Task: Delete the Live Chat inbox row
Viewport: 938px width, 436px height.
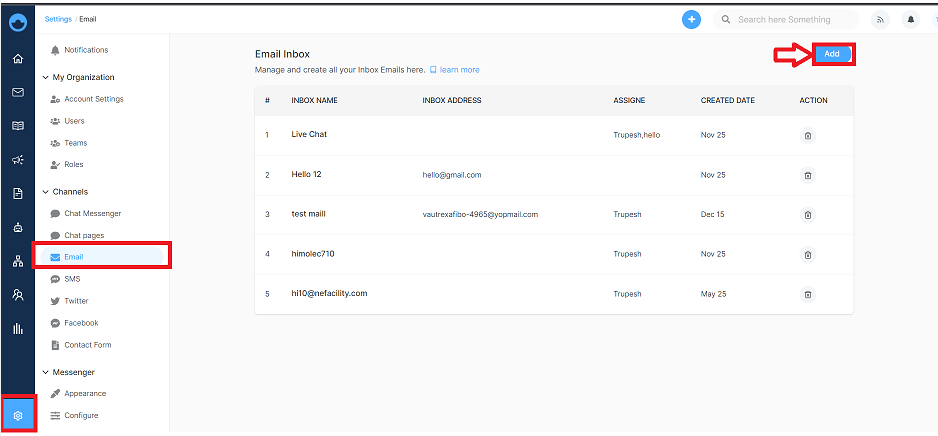Action: [808, 136]
